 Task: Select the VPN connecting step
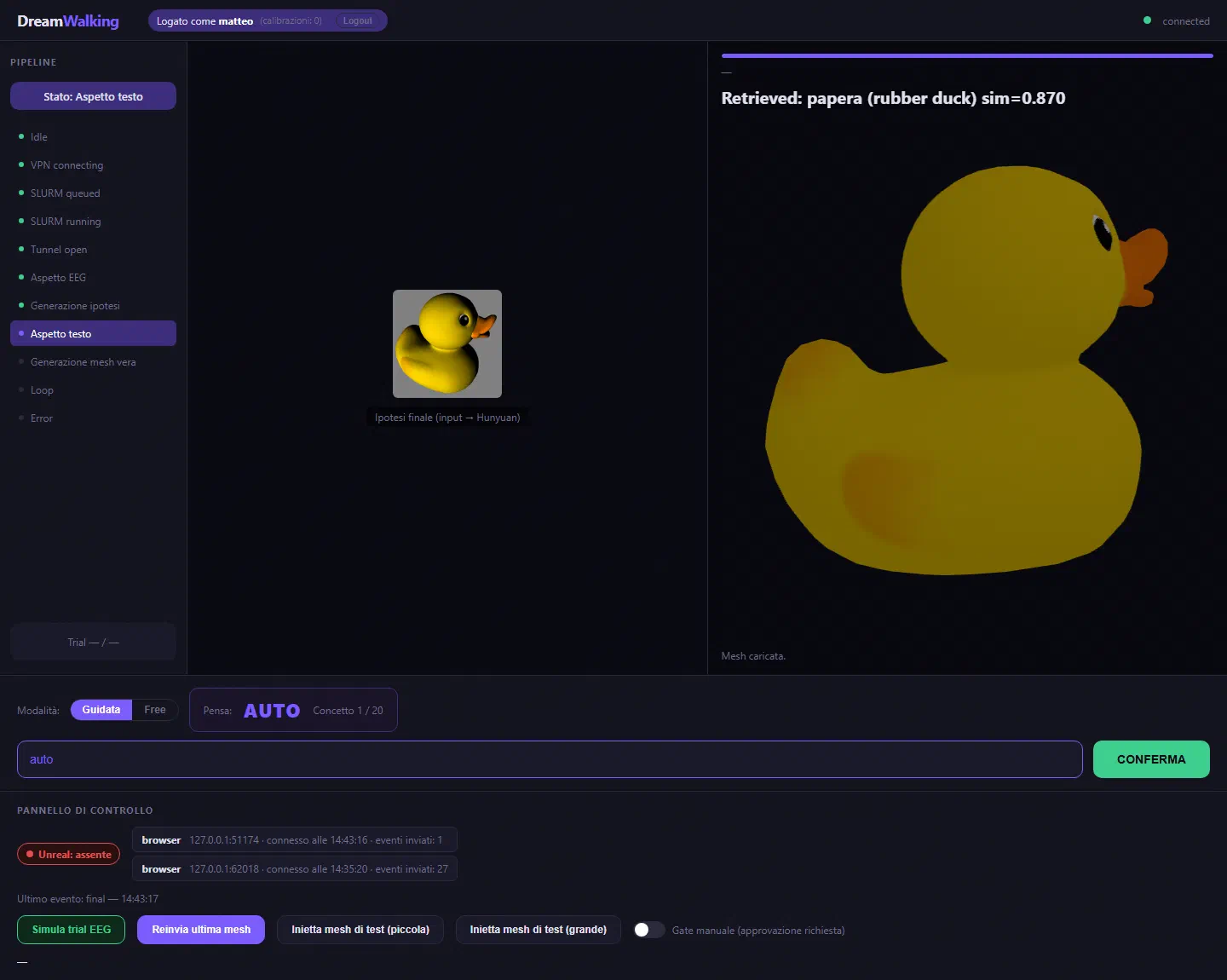[x=93, y=164]
